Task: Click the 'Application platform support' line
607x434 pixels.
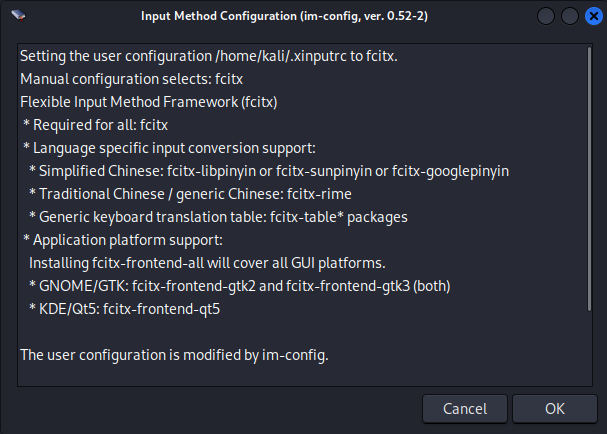Action: coord(127,240)
